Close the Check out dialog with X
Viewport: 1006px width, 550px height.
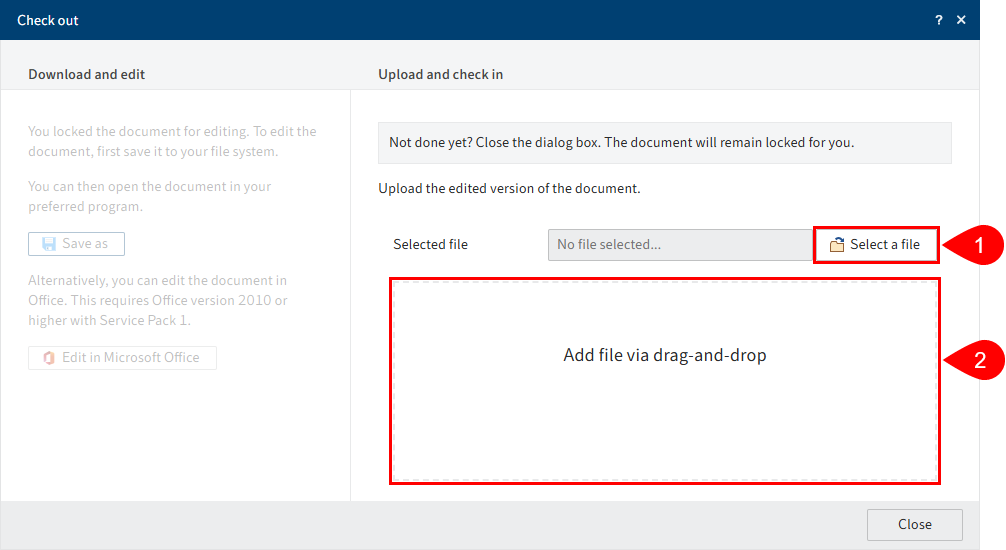961,20
